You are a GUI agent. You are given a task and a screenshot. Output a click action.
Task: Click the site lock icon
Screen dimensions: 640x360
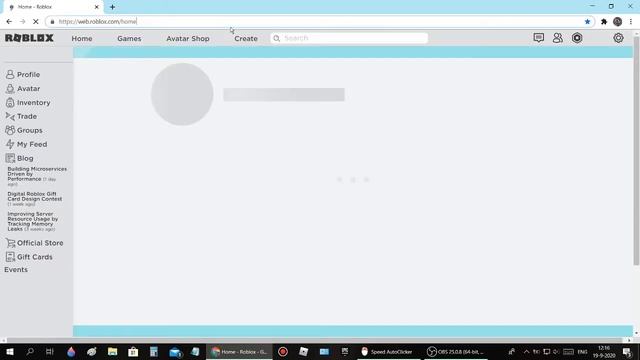[52, 22]
